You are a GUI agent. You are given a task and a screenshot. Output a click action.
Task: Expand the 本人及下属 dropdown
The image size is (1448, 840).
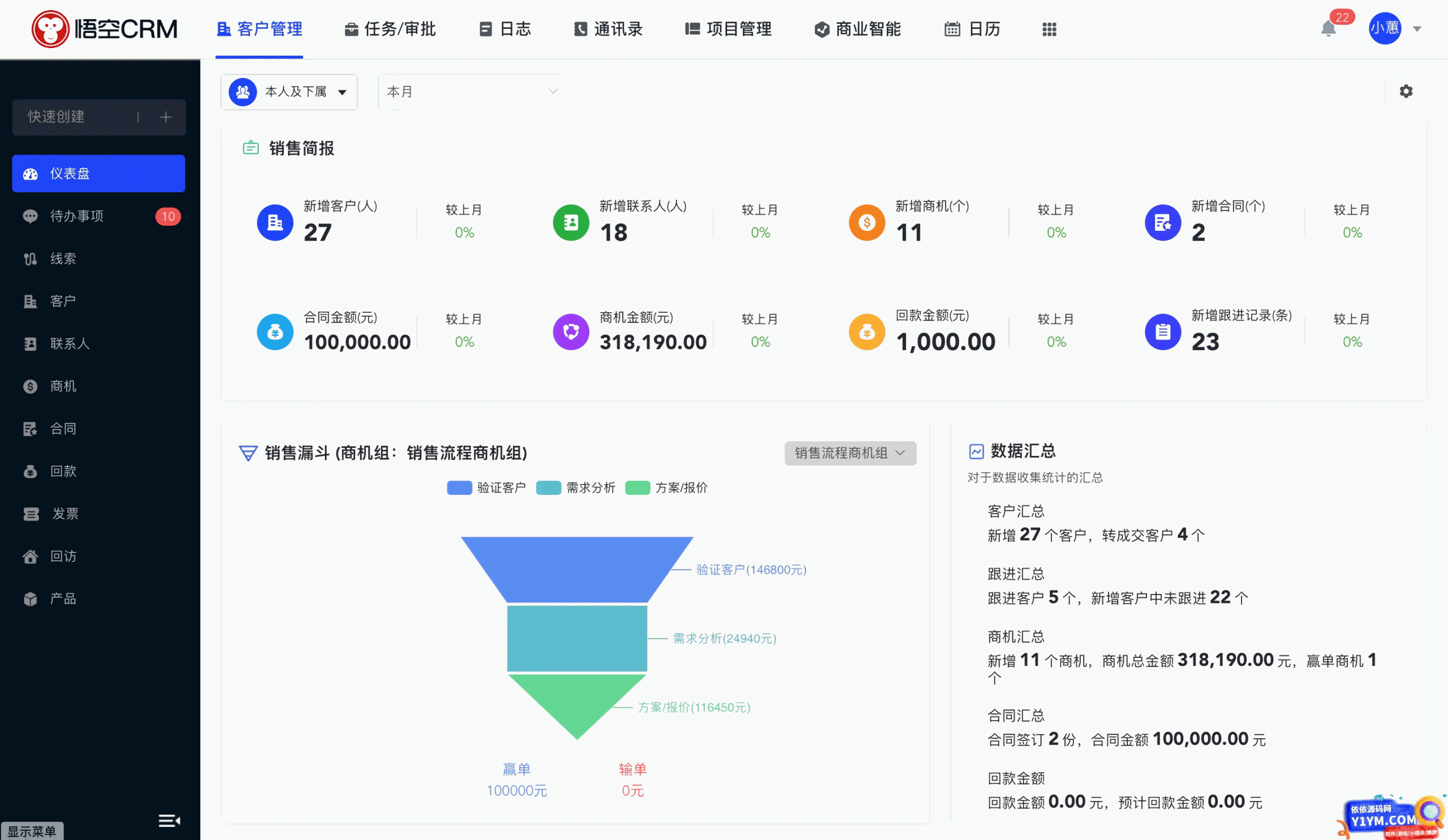click(289, 92)
